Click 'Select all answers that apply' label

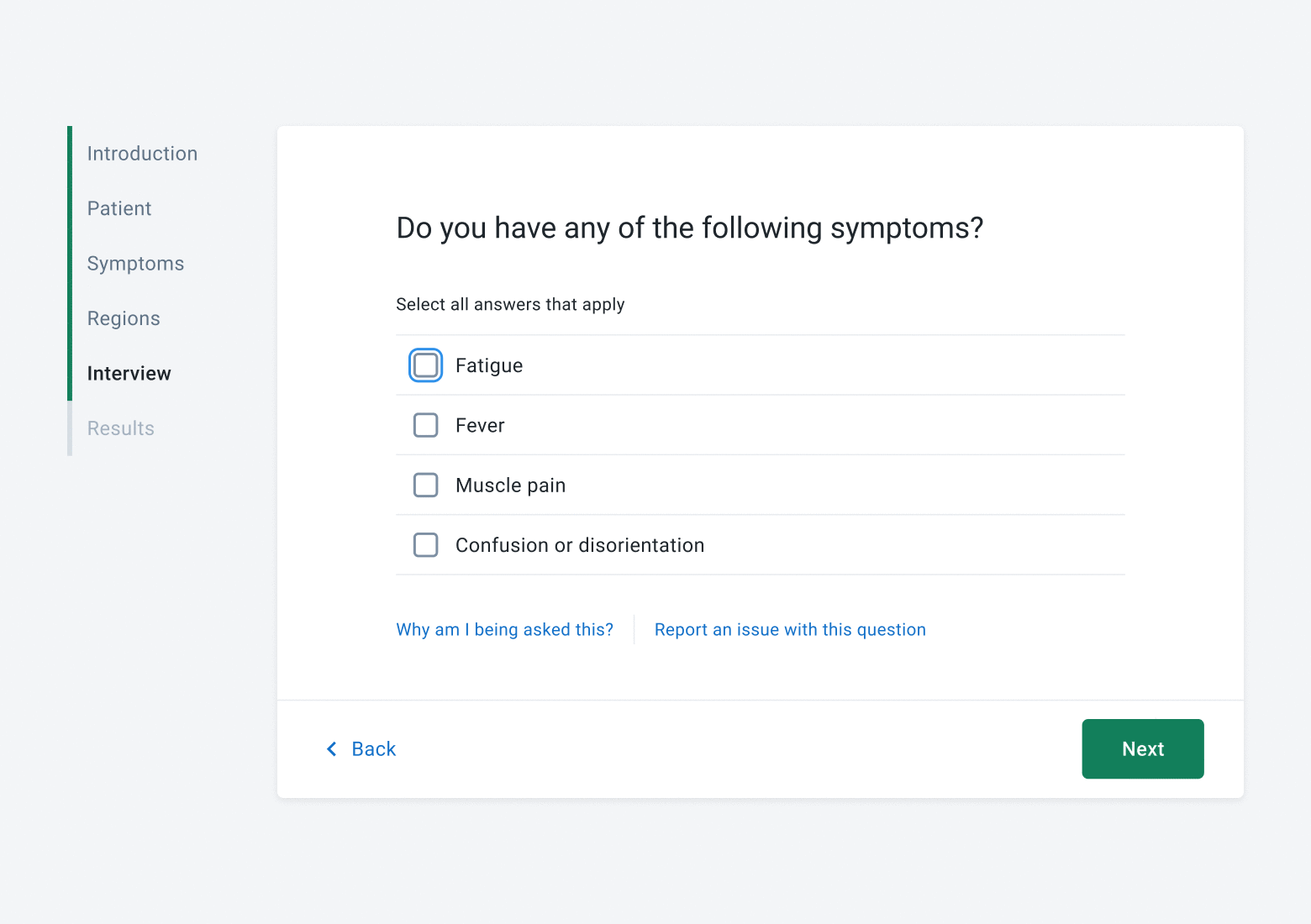click(x=510, y=304)
